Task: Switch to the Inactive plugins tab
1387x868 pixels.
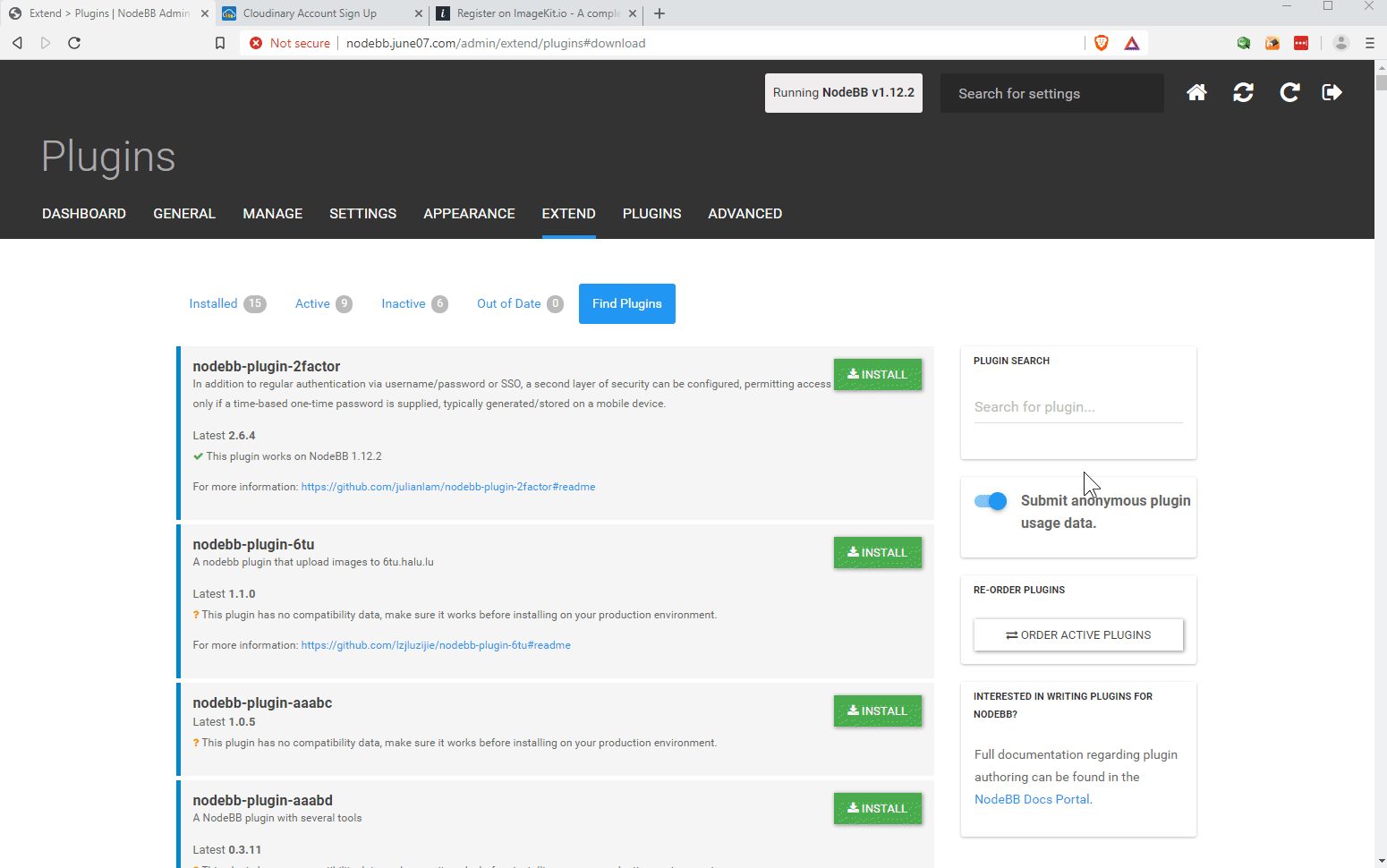Action: pyautogui.click(x=414, y=303)
